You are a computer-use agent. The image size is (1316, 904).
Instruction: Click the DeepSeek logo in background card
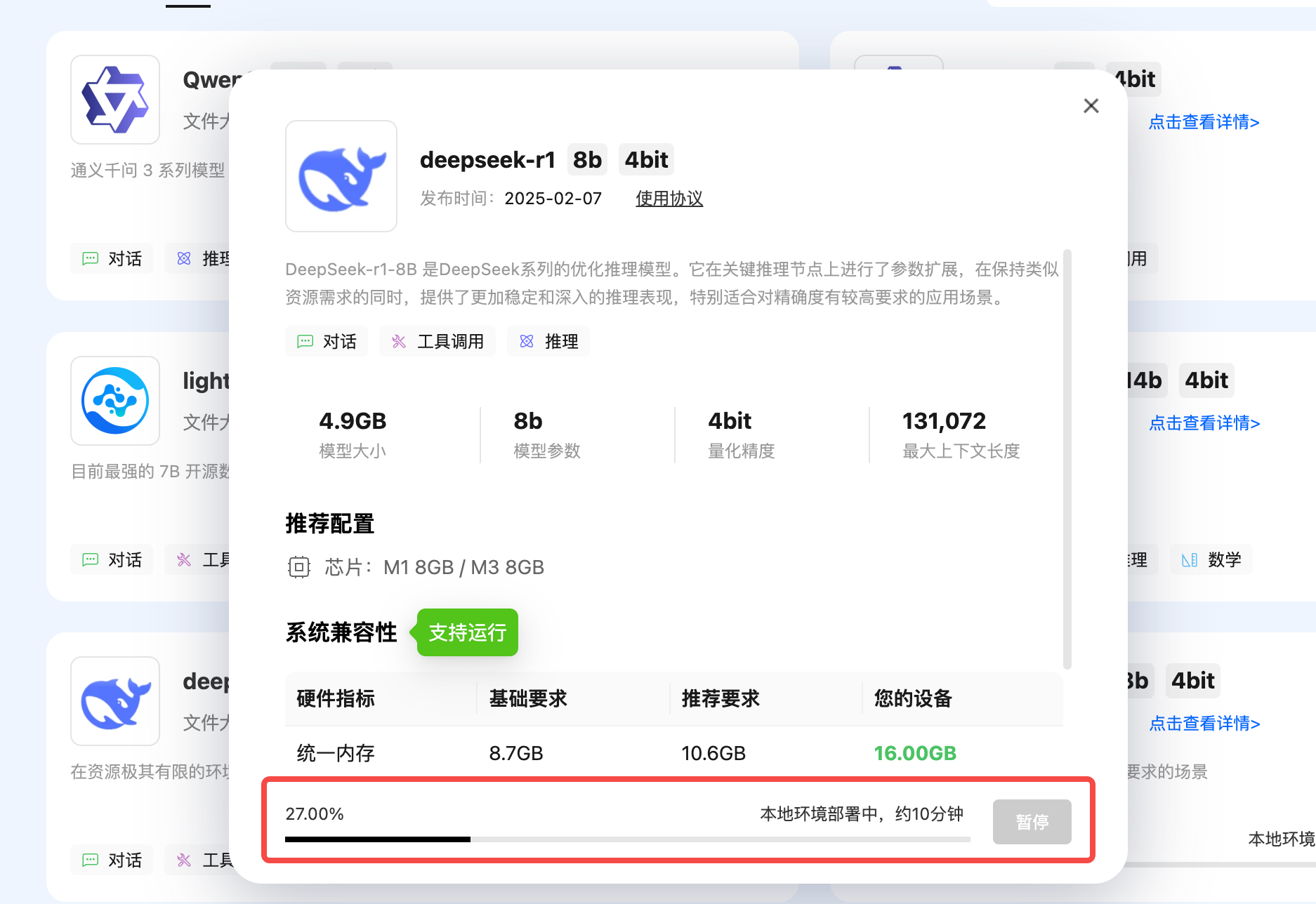pos(115,701)
